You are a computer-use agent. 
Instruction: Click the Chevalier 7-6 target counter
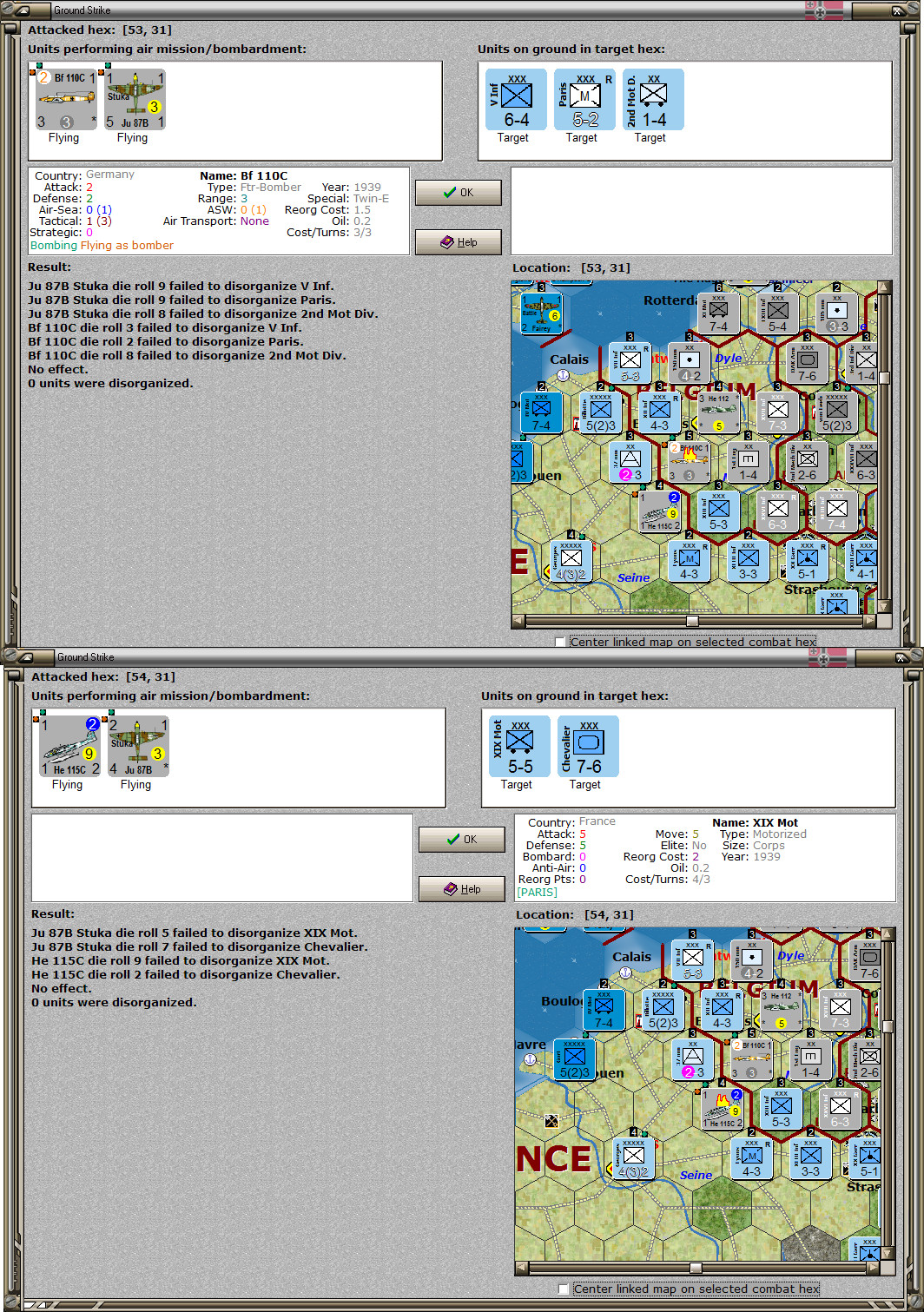(x=588, y=746)
